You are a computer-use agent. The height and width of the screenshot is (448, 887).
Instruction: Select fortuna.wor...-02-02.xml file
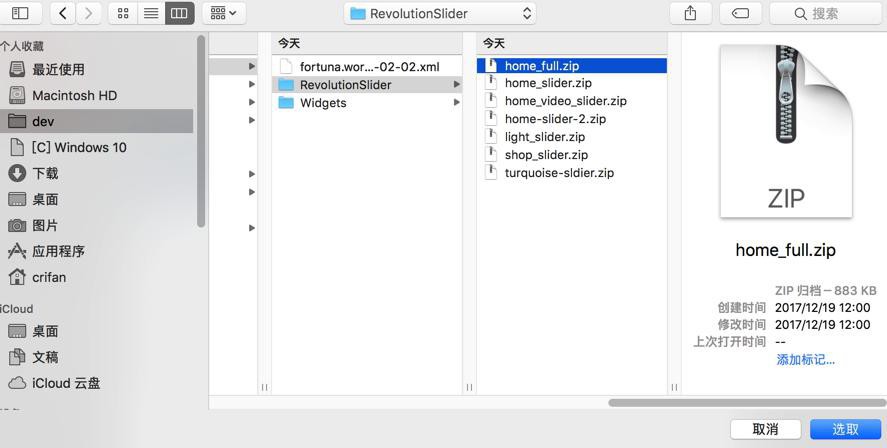[367, 67]
